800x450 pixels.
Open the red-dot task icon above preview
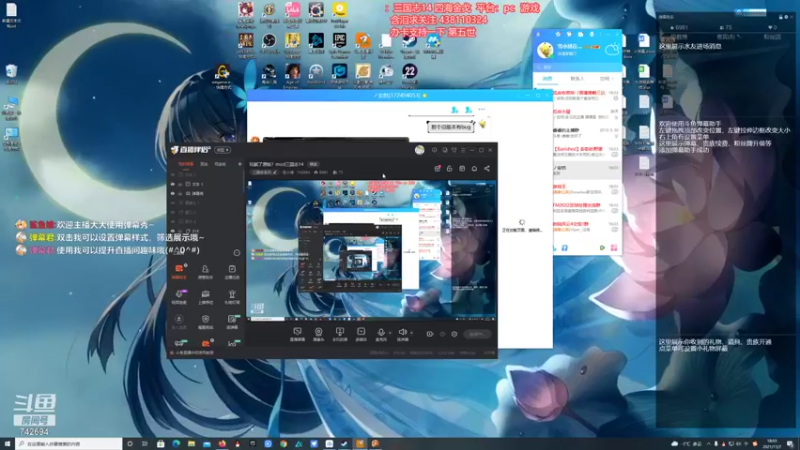437,168
